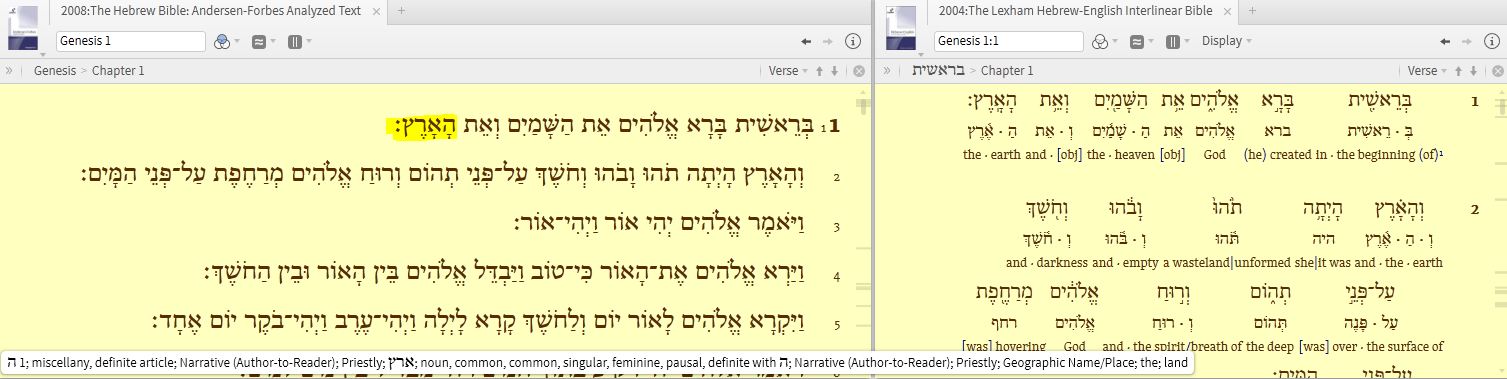
Task: Click the בראשית breadcrumb in the Interlinear panel
Action: click(940, 71)
